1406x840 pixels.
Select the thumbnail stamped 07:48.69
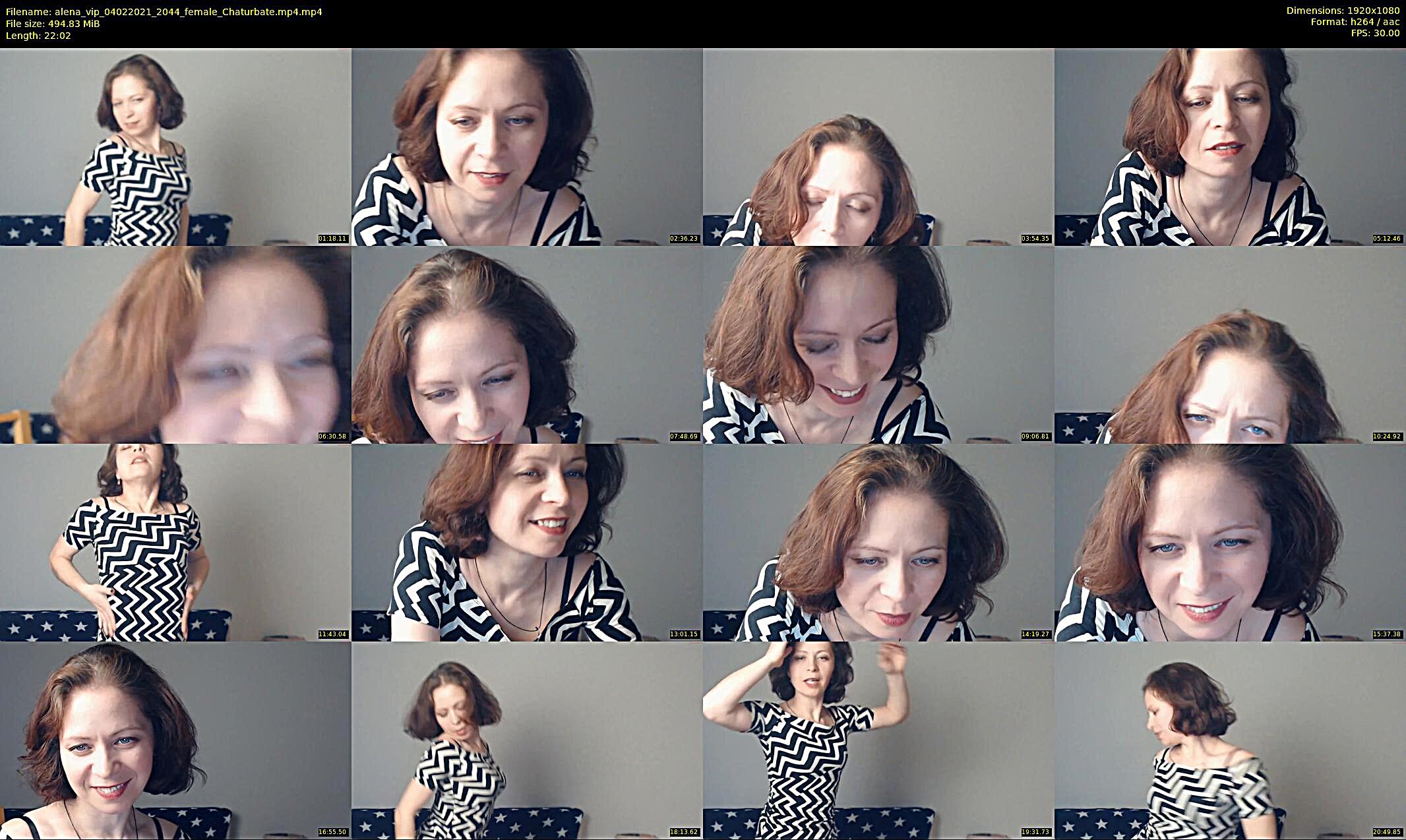[527, 344]
